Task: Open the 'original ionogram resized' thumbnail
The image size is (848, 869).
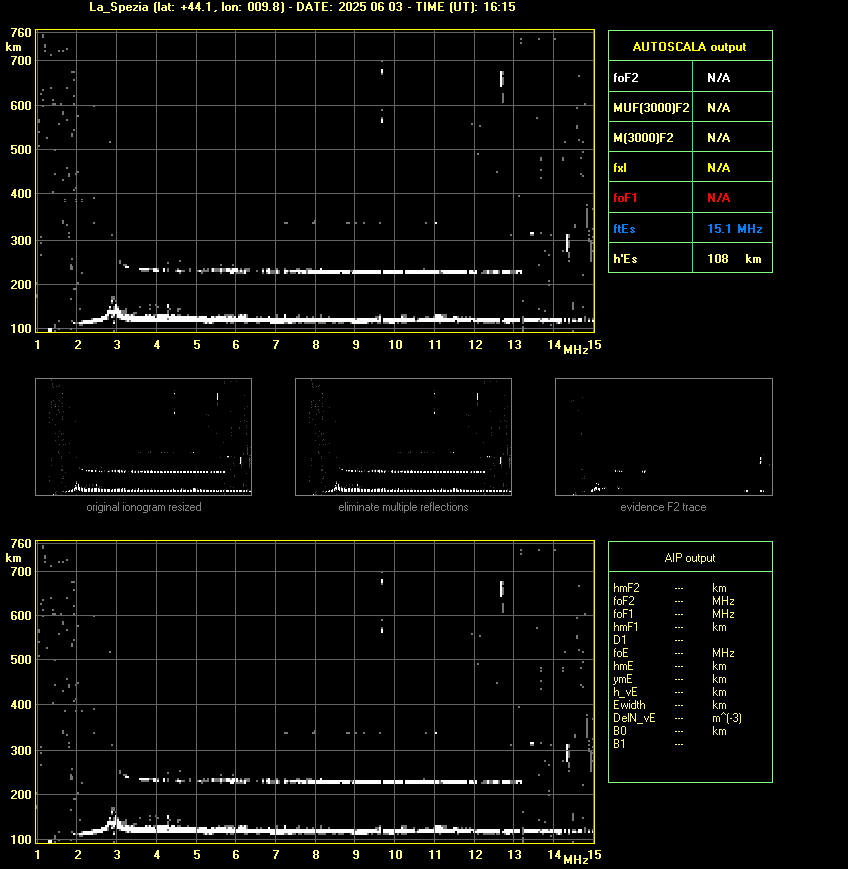Action: 144,437
